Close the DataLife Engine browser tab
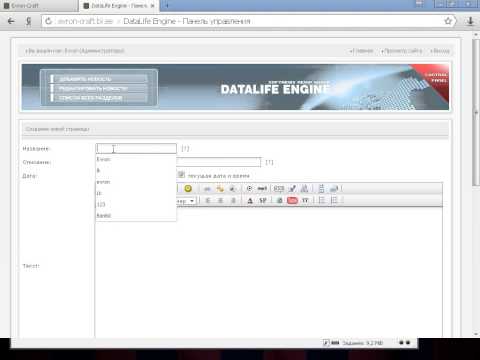Image resolution: width=480 pixels, height=360 pixels. (x=153, y=6)
